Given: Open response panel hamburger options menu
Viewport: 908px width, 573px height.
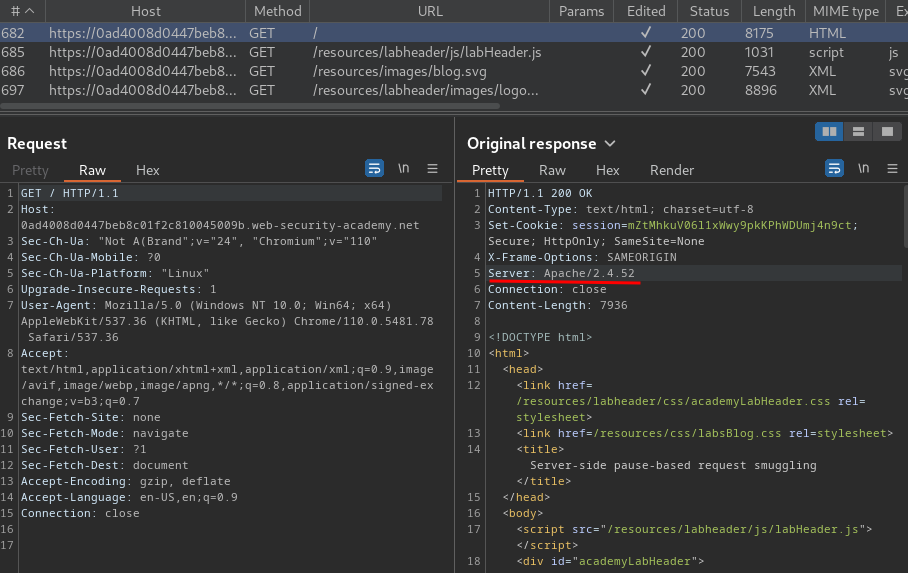Looking at the screenshot, I should pos(892,169).
